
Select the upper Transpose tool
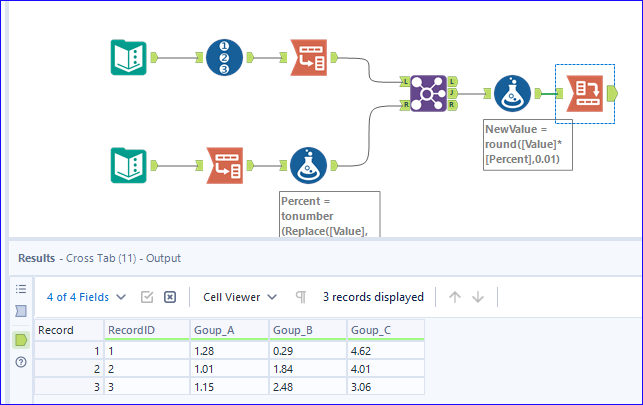click(x=309, y=57)
